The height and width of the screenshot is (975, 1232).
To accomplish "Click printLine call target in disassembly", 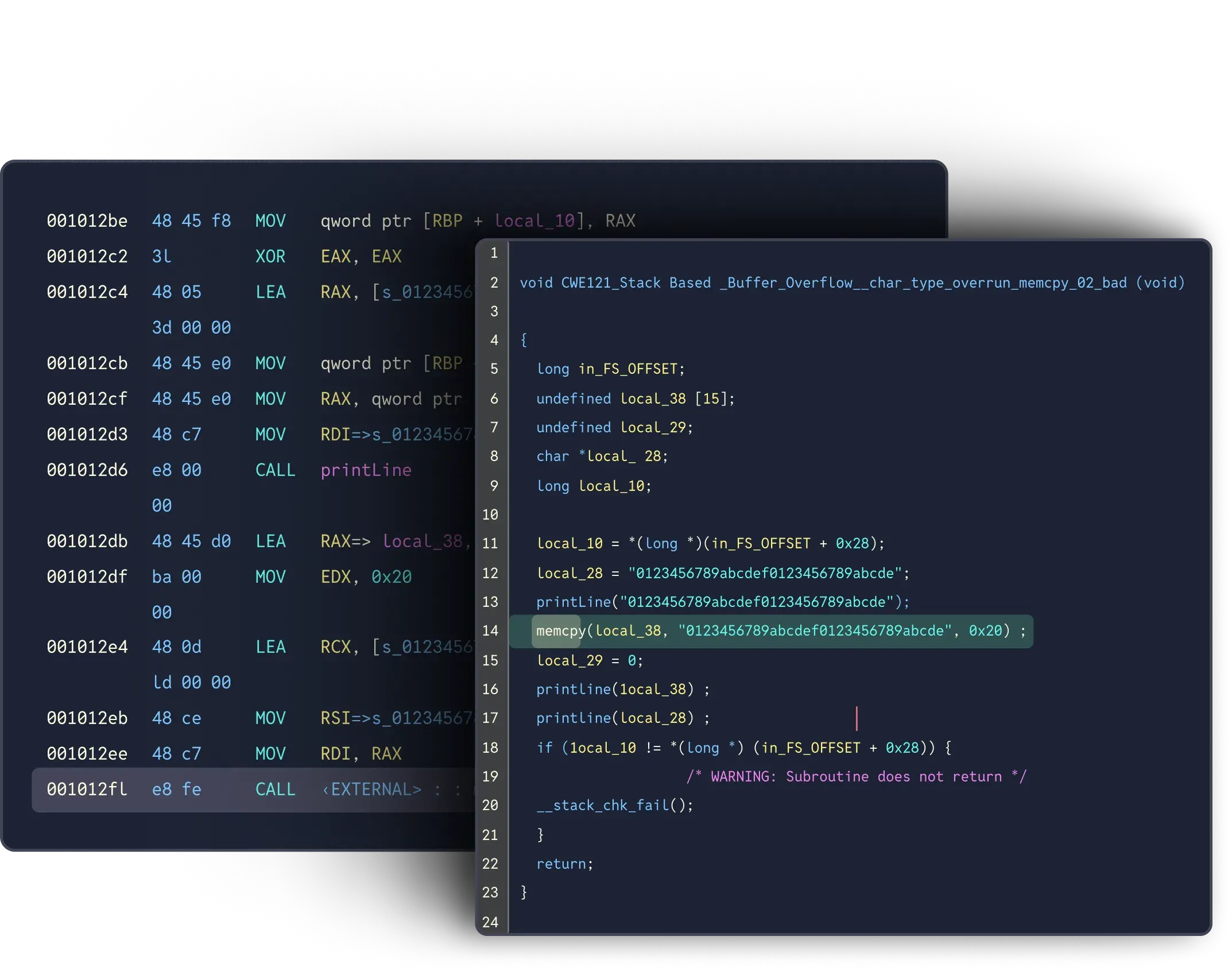I will (366, 470).
